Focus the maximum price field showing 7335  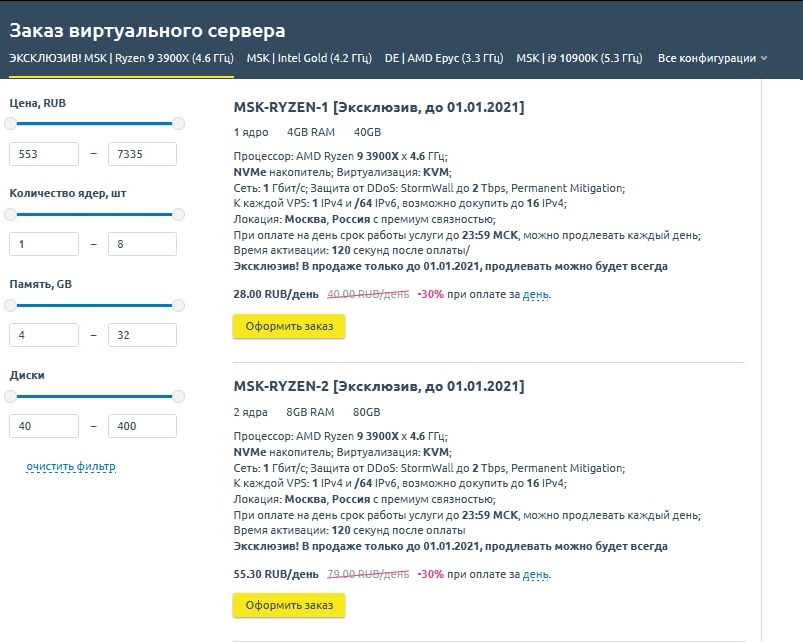[x=142, y=154]
